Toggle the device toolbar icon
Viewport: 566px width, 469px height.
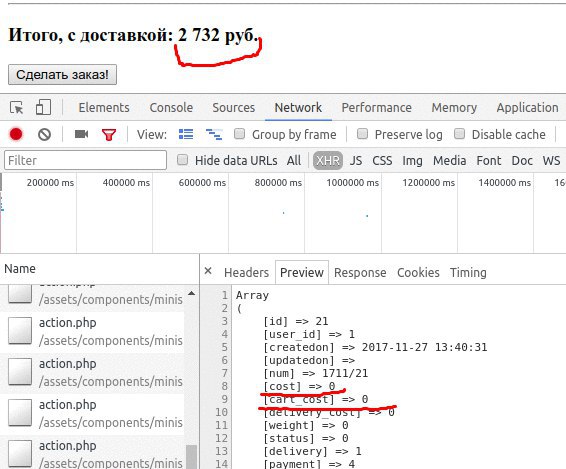(43, 108)
